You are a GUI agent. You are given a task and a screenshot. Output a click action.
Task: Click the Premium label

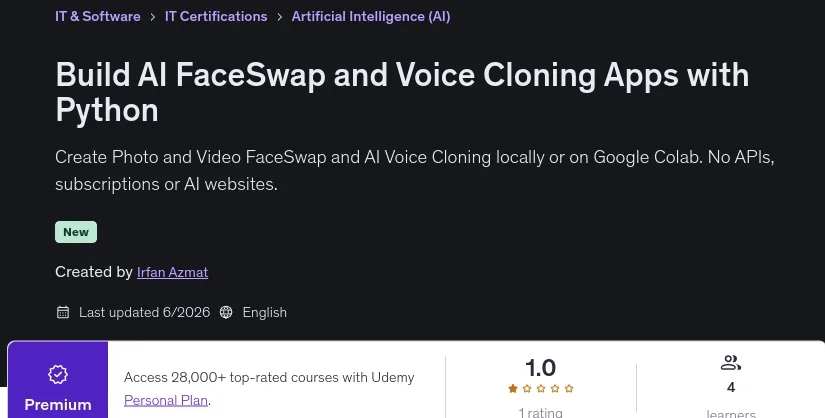(x=58, y=404)
